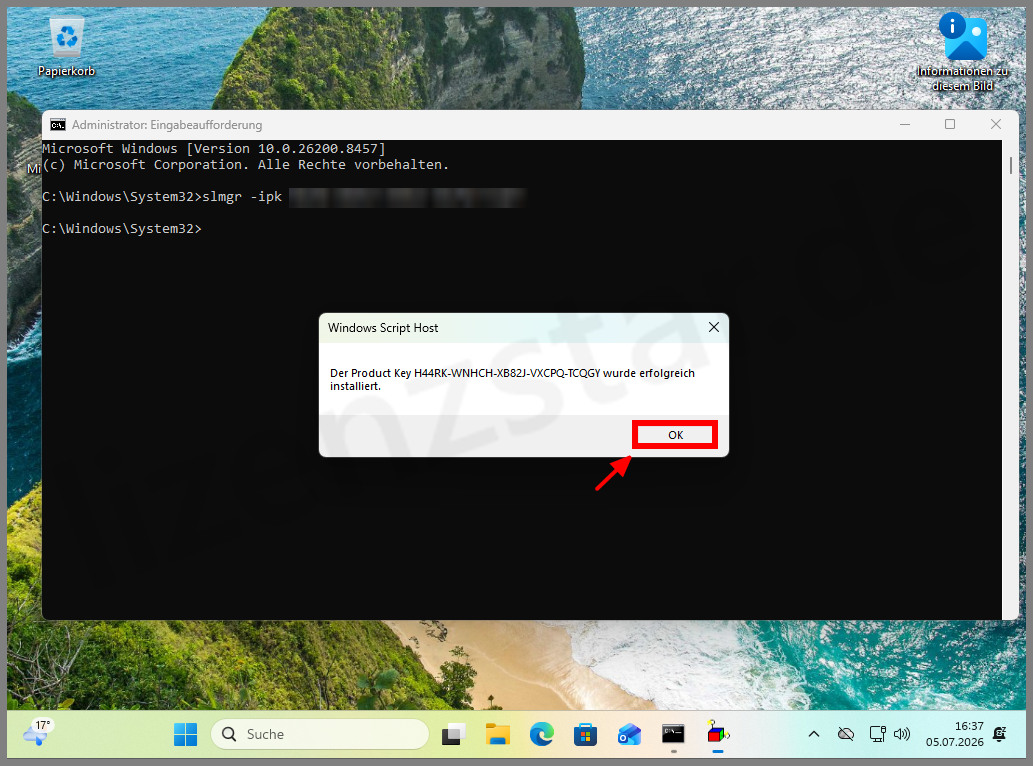Launch Microsoft Edge from taskbar

pyautogui.click(x=542, y=734)
